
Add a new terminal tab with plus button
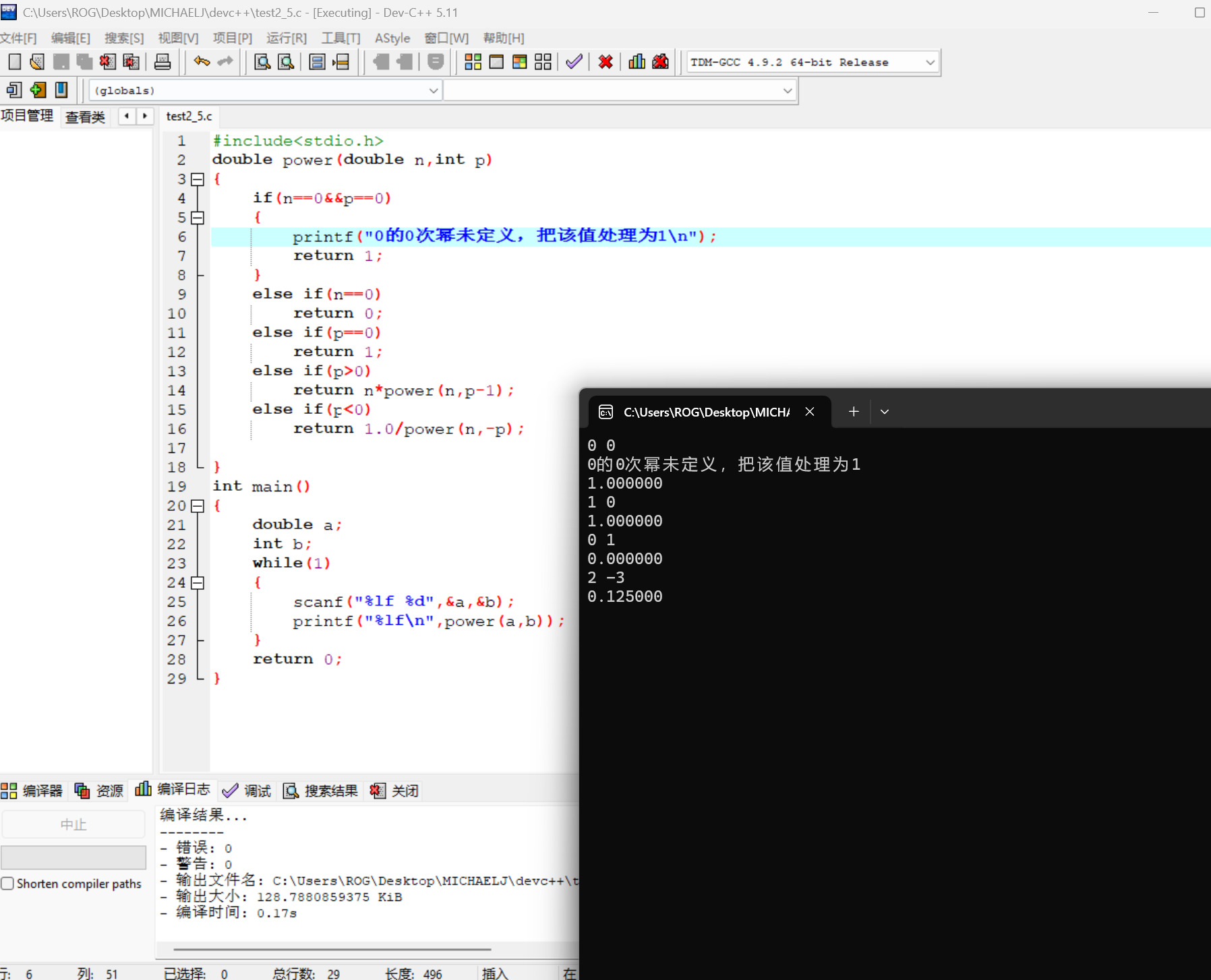(854, 412)
